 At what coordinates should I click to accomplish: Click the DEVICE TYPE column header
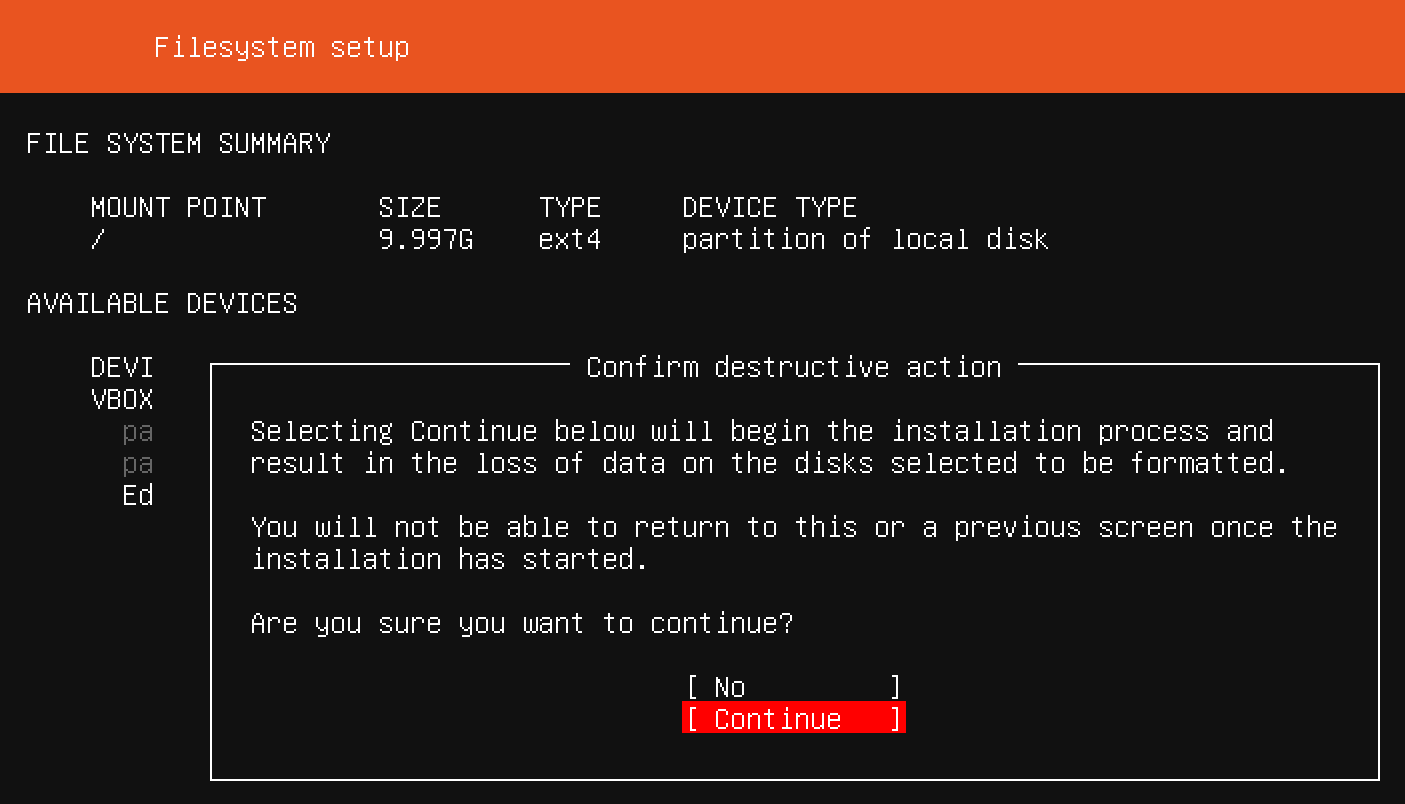point(769,207)
